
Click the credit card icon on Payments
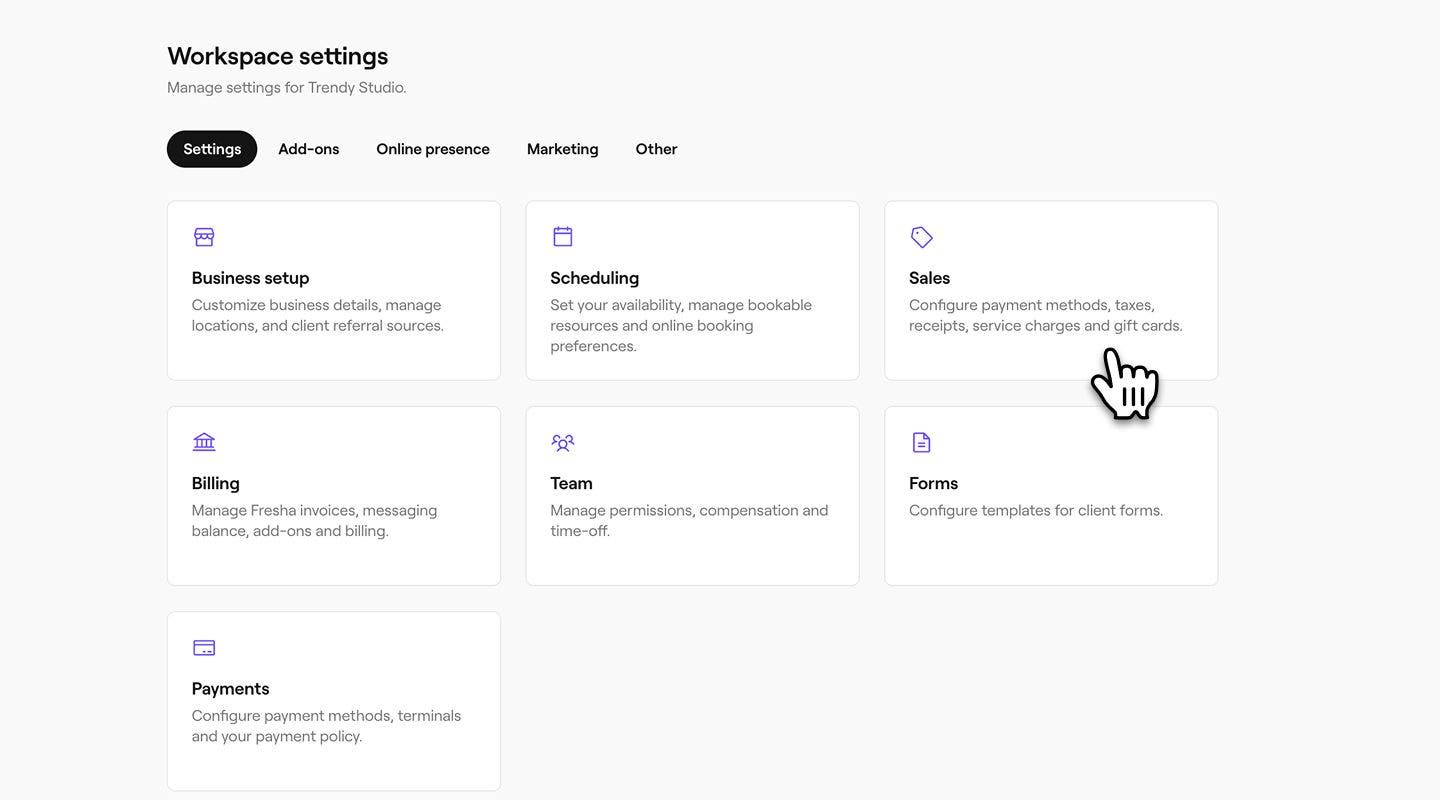(204, 648)
